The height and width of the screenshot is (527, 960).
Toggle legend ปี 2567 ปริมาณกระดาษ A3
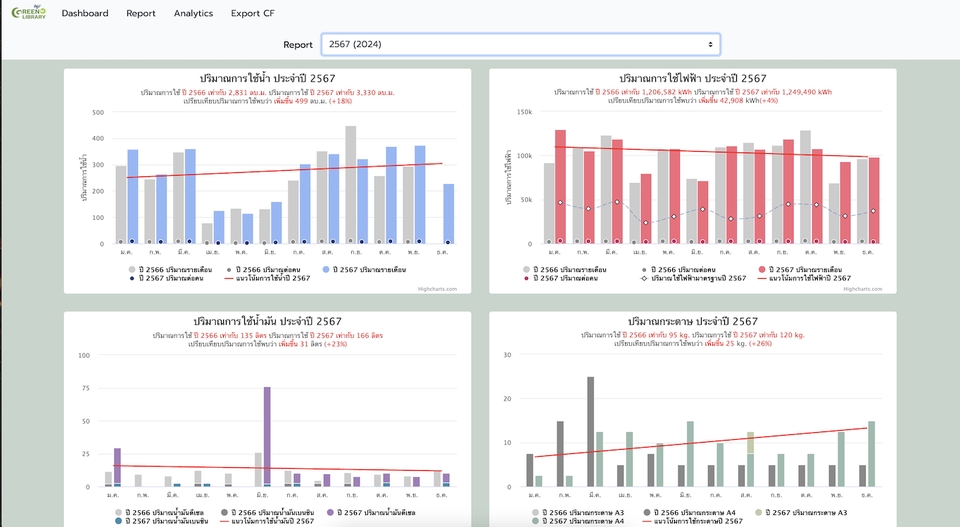801,512
